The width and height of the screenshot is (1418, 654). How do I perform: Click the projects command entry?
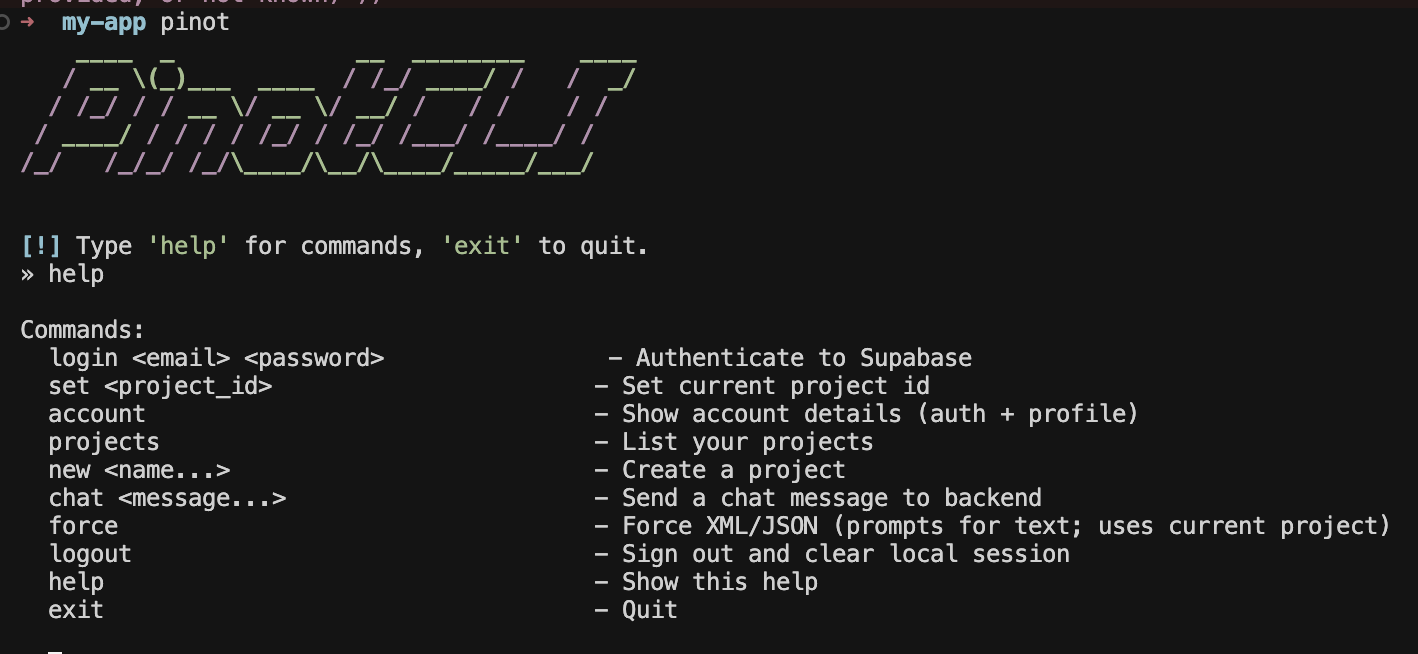pyautogui.click(x=104, y=442)
